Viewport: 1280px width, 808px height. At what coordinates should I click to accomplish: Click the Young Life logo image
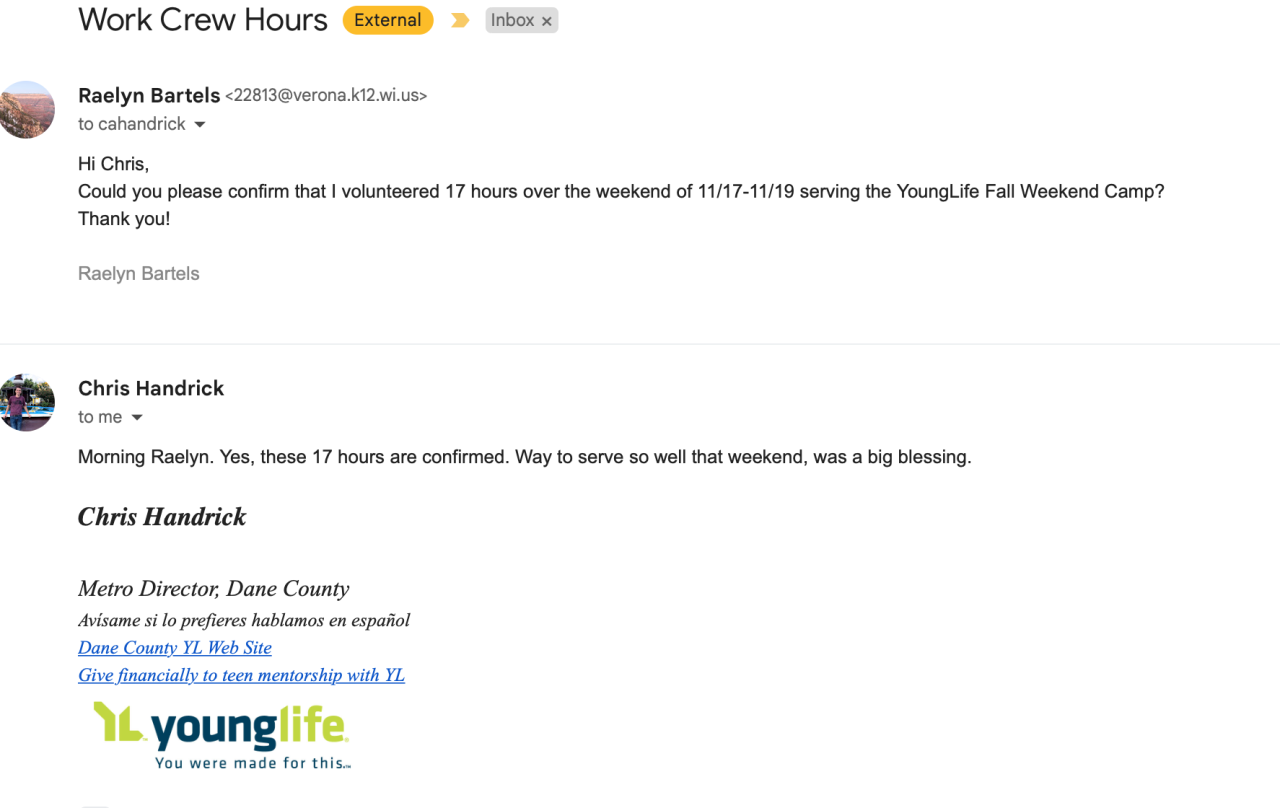click(x=221, y=735)
